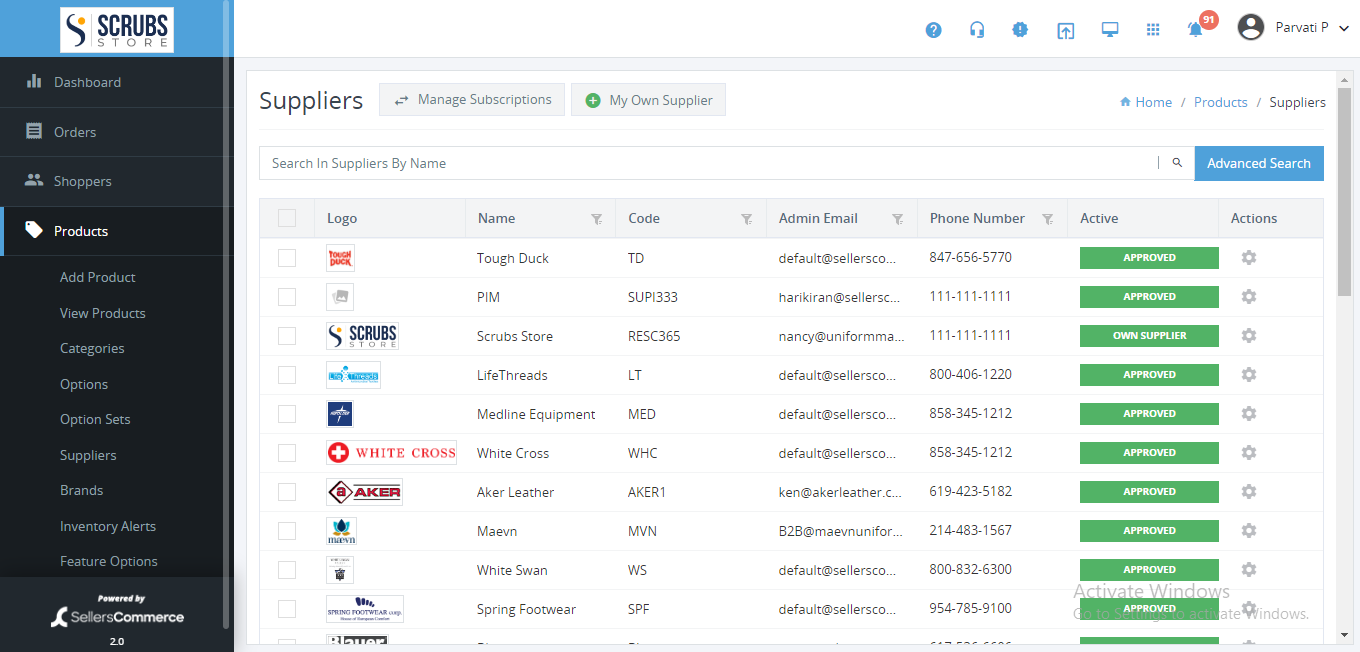Viewport: 1360px width, 652px height.
Task: Follow the Products breadcrumb link
Action: click(x=1220, y=101)
